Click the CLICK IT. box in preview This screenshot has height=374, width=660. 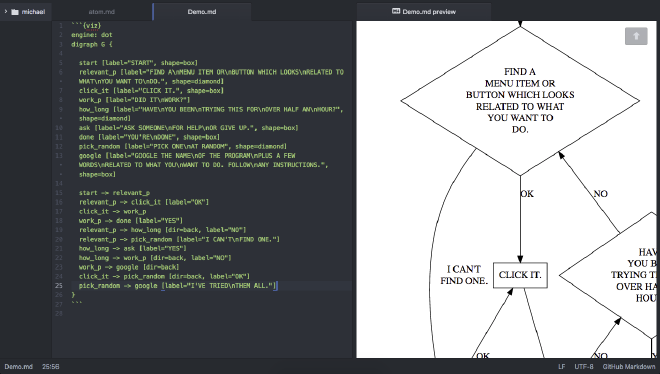(x=520, y=275)
